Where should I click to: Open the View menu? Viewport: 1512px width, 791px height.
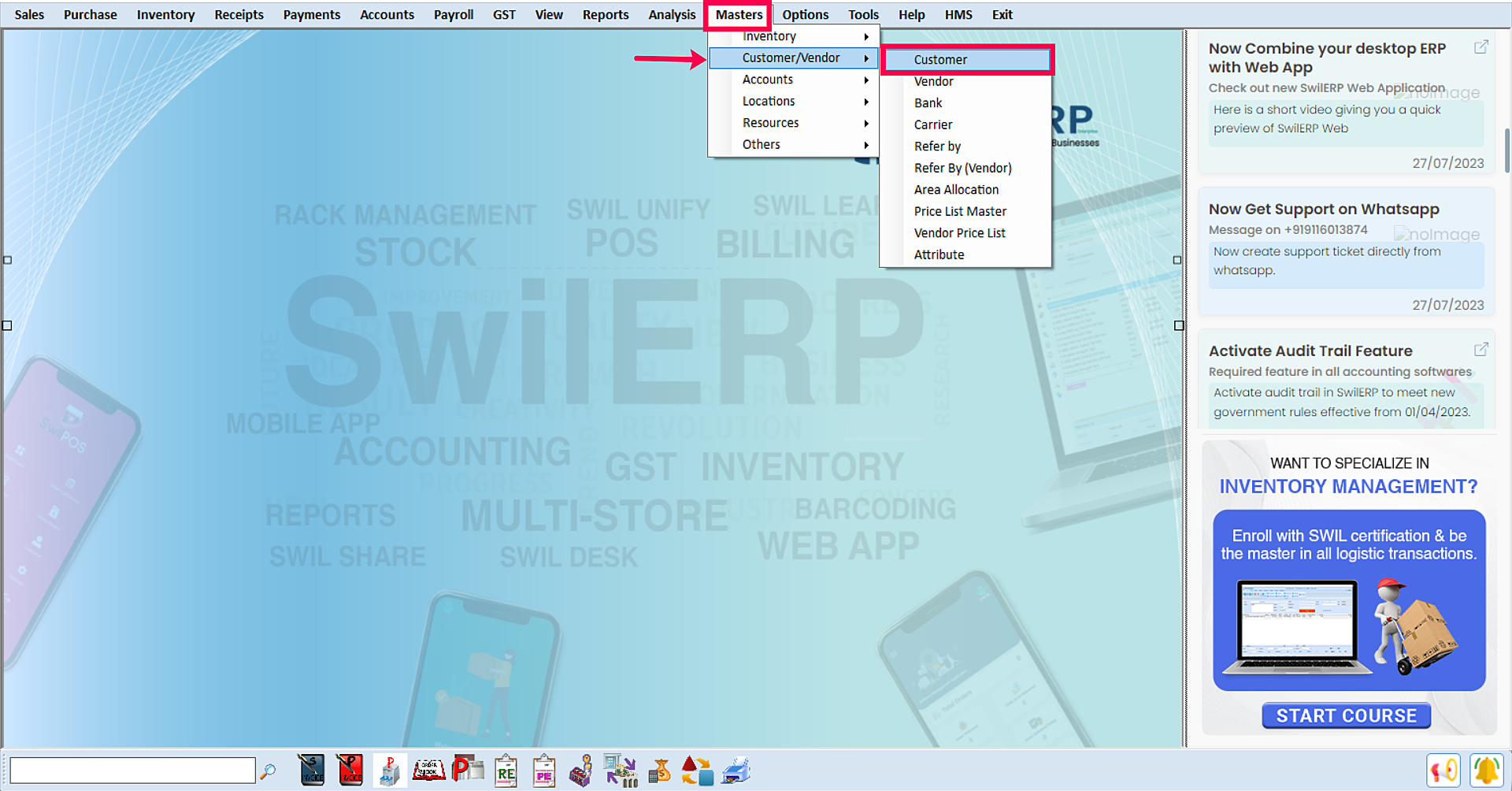[549, 14]
